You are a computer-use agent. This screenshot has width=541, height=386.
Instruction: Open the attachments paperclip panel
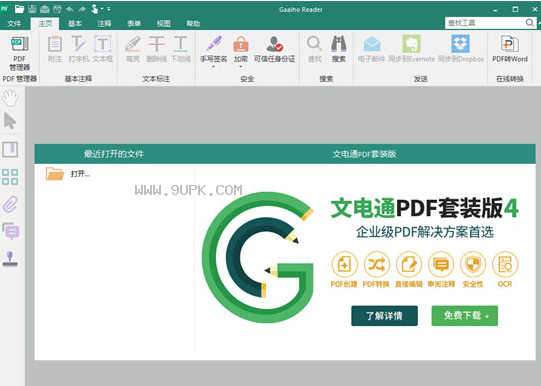[x=10, y=204]
